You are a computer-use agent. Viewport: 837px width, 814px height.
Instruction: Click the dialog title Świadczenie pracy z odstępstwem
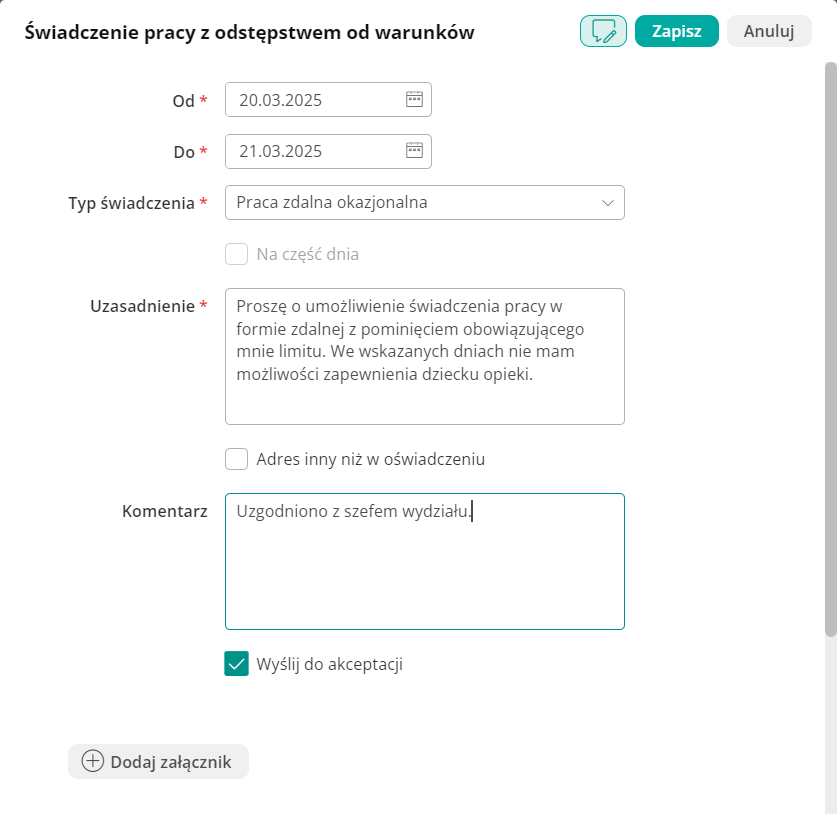249,33
